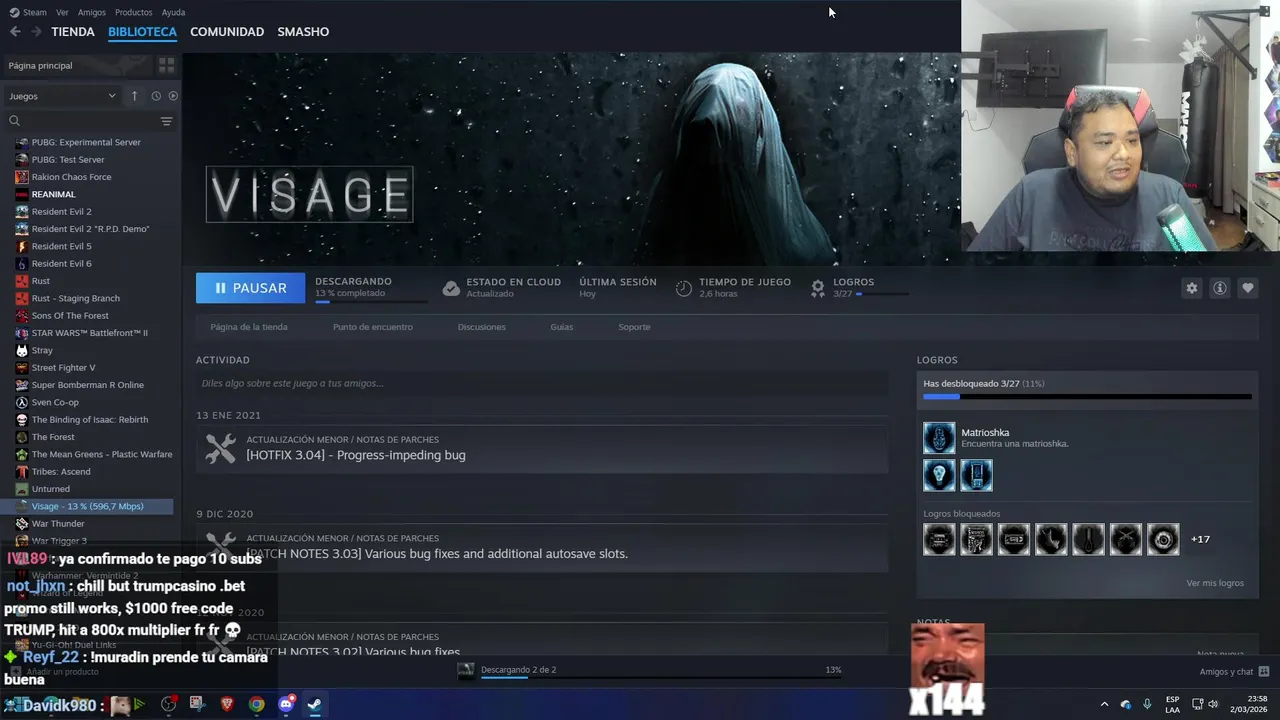
Task: Go to COMUNIDAD tab
Action: [x=227, y=32]
